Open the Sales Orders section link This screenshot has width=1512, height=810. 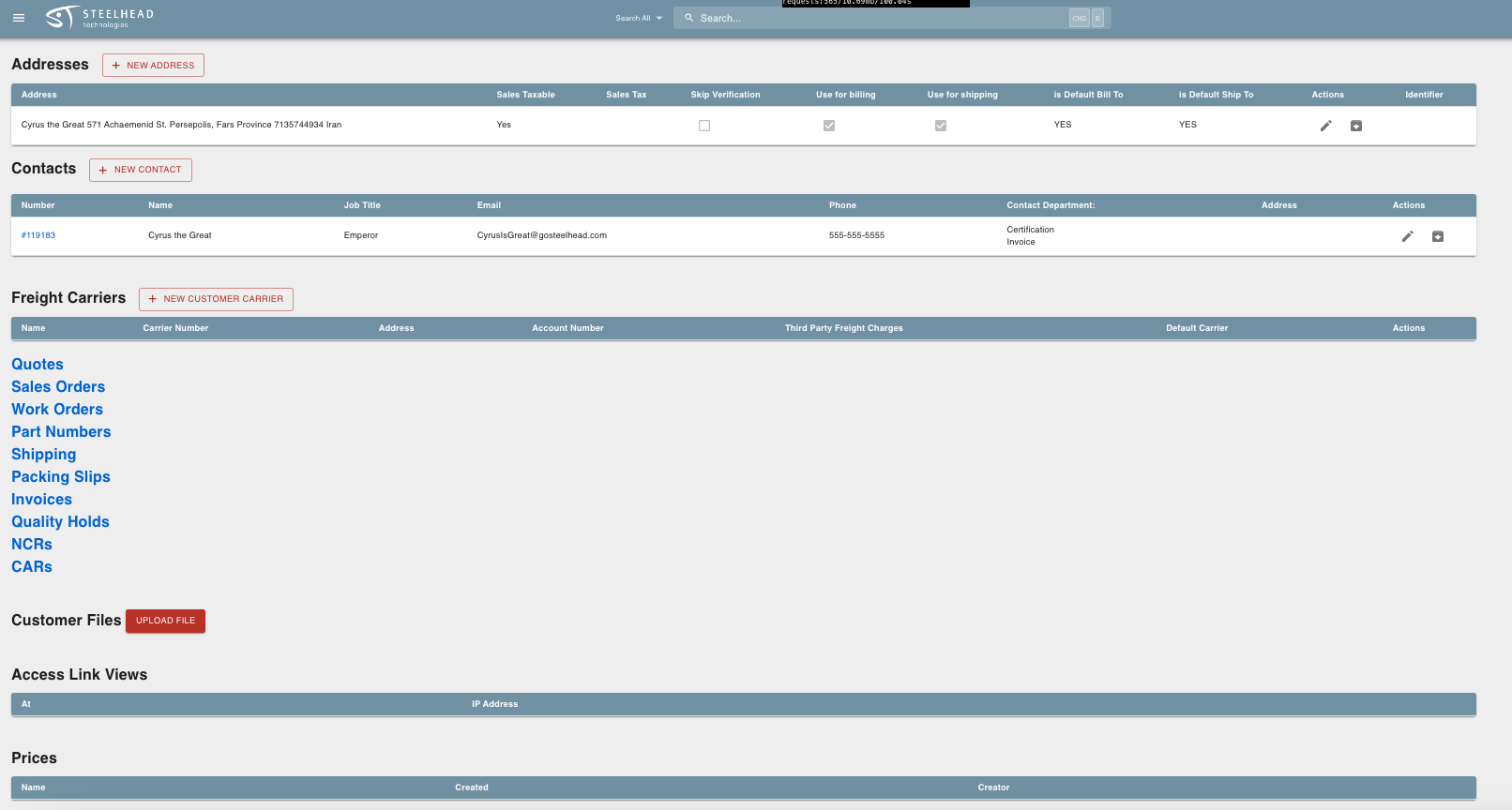[58, 387]
